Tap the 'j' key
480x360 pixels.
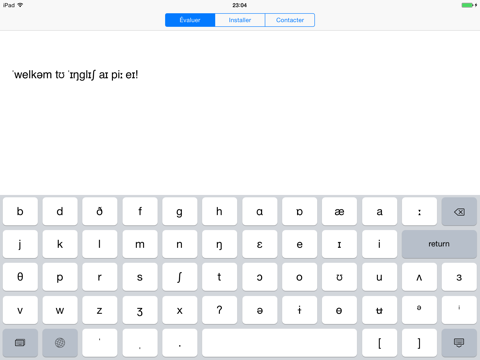click(x=20, y=244)
